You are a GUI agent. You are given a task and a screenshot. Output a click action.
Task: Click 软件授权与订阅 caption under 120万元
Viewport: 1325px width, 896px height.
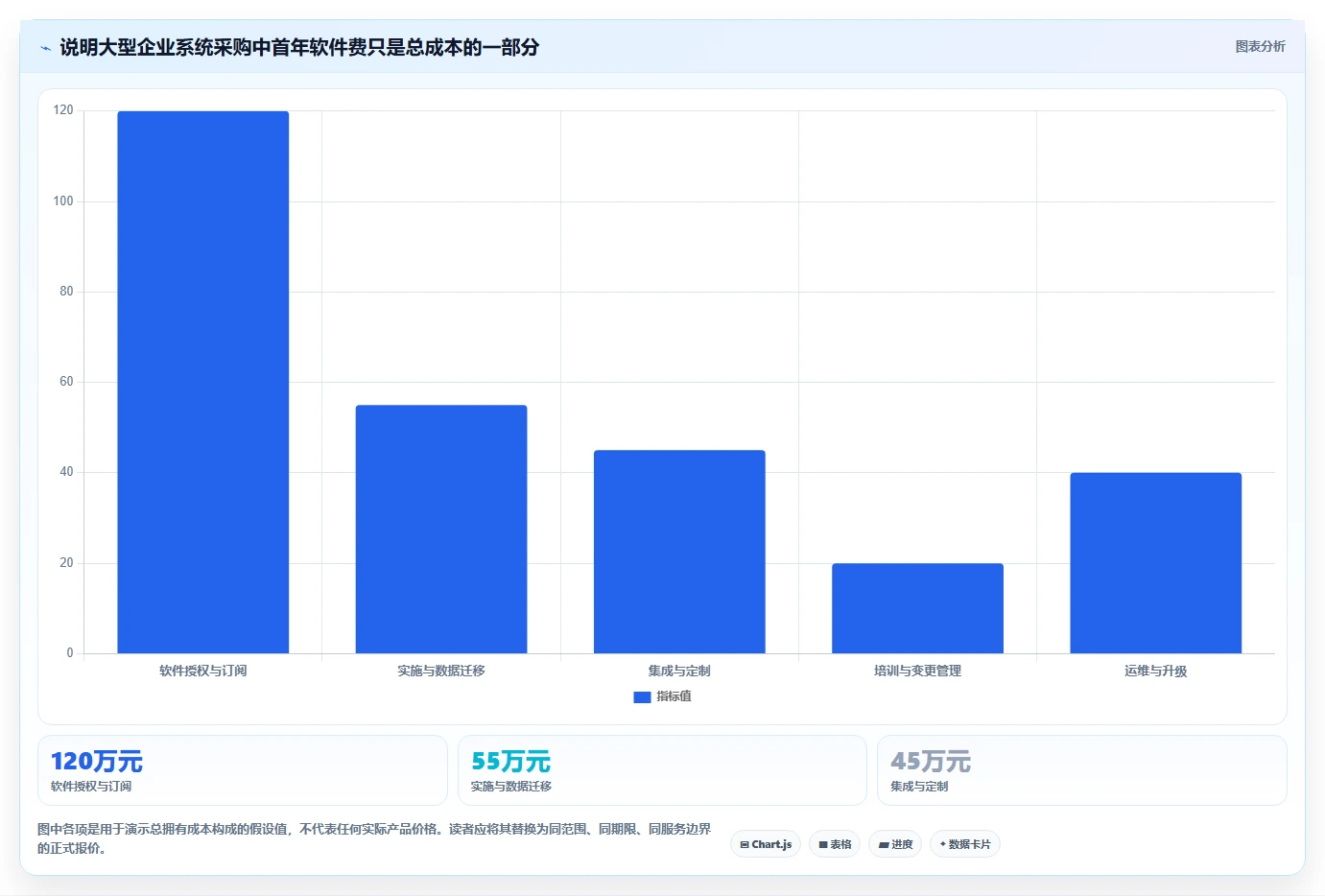point(91,787)
